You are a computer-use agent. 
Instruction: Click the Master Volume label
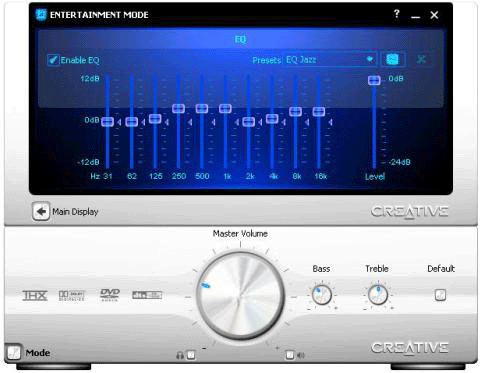point(240,234)
